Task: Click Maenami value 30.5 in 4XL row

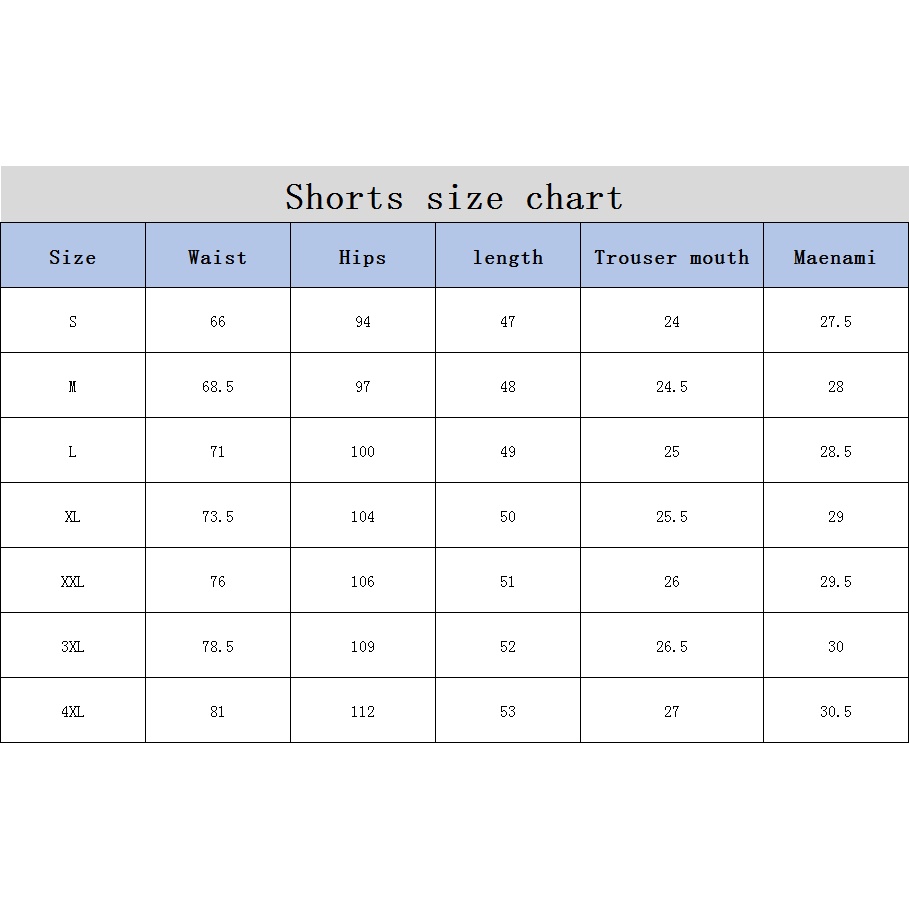Action: pos(835,712)
